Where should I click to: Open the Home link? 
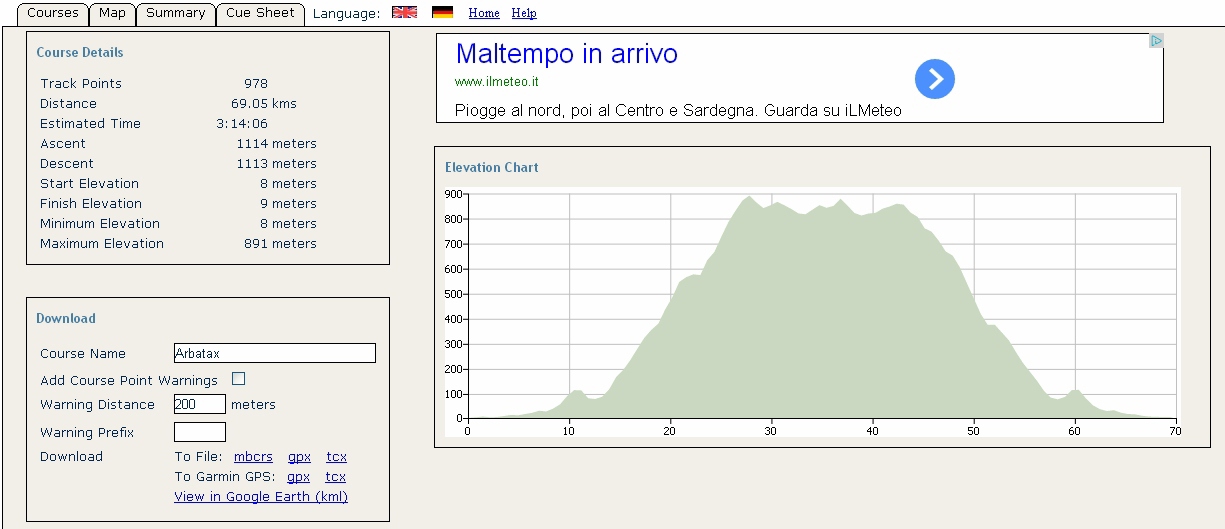tap(484, 14)
